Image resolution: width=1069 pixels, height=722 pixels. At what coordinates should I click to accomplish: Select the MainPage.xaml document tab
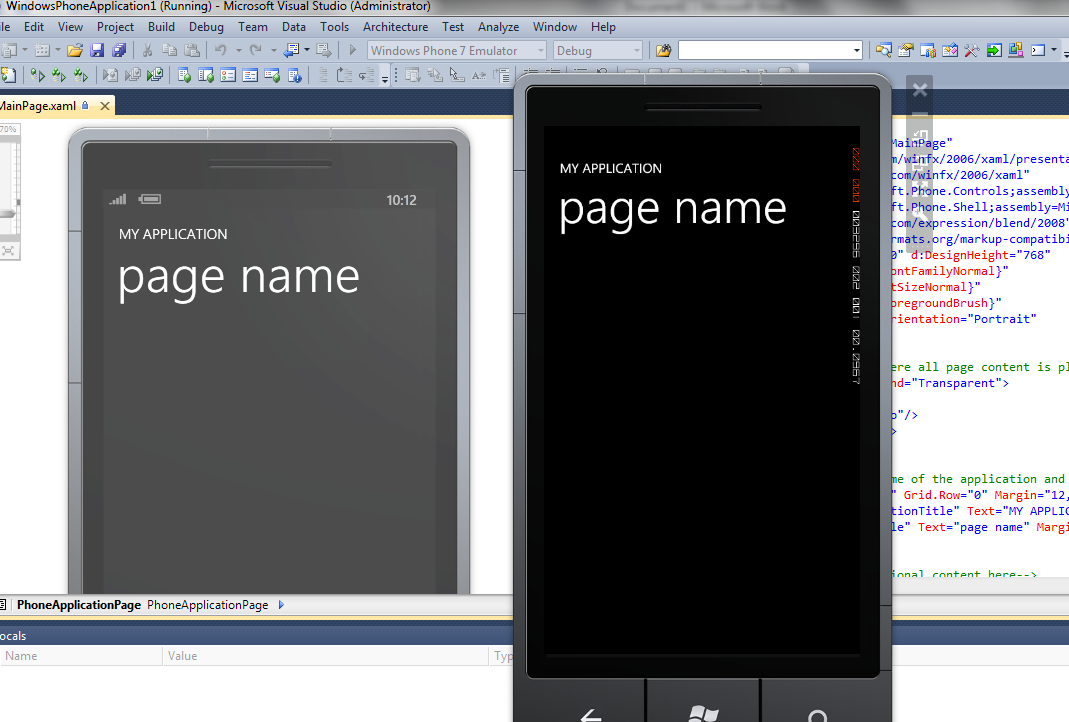[38, 106]
